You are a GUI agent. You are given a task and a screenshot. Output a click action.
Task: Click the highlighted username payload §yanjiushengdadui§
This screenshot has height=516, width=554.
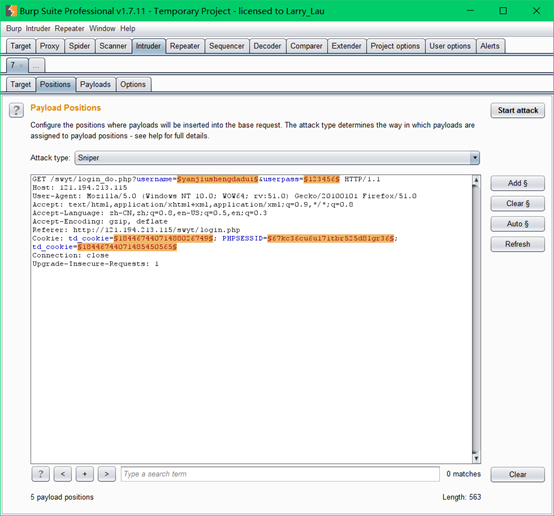(217, 179)
